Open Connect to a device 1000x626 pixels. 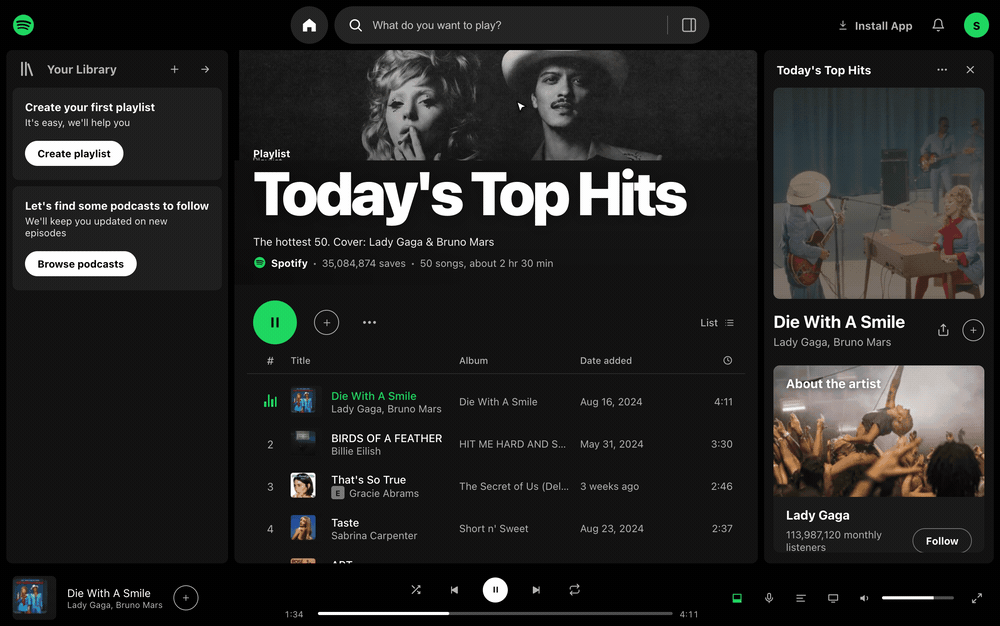point(833,598)
